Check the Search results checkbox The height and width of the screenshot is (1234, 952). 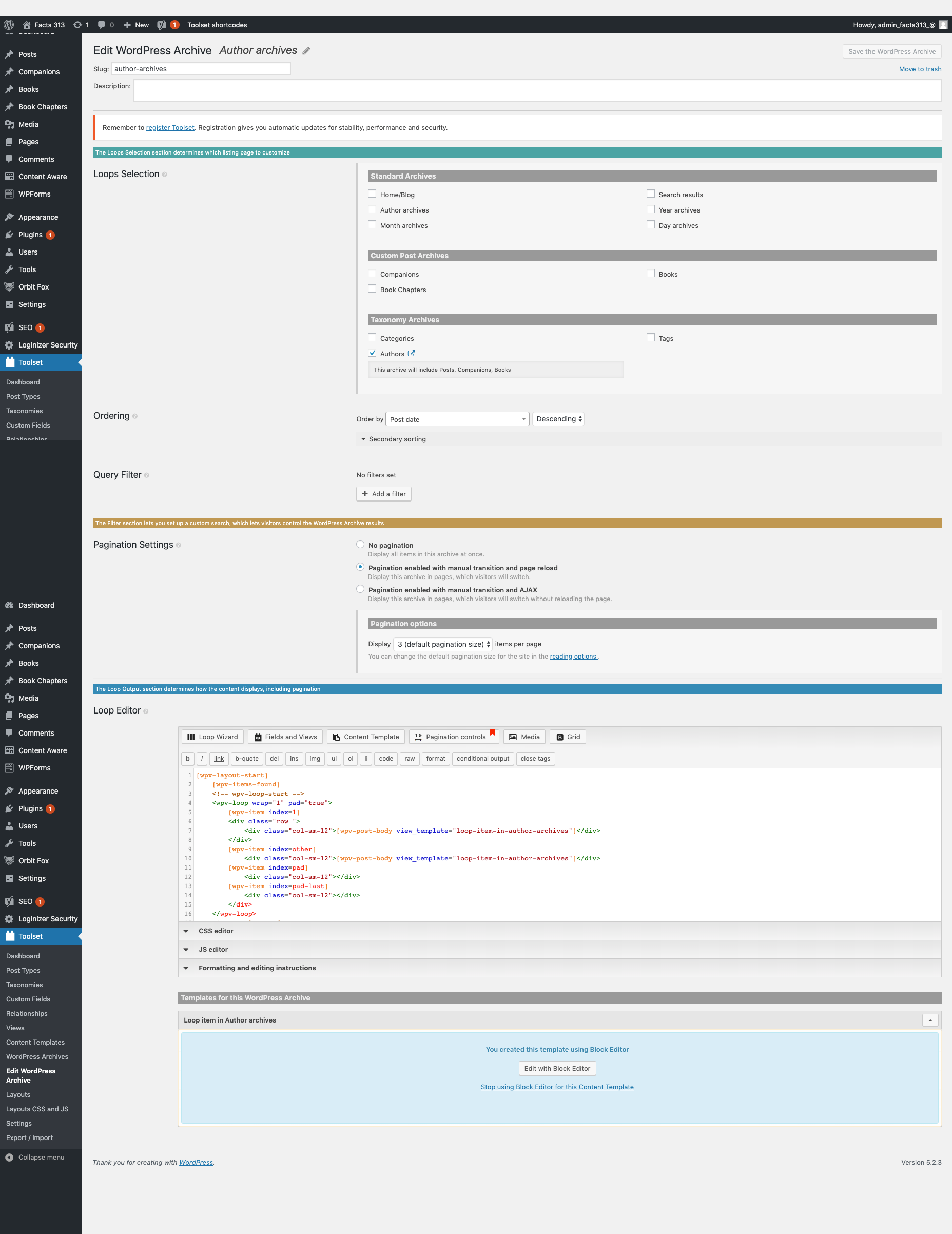pos(651,194)
